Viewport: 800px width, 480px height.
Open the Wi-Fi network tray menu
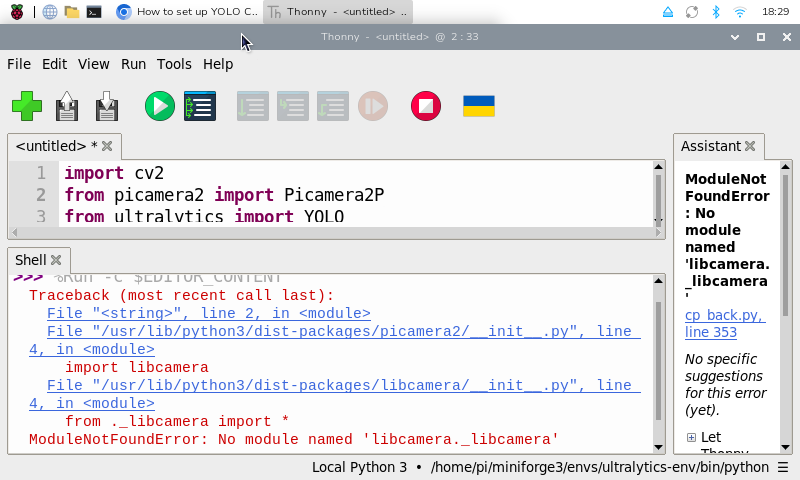pos(740,12)
